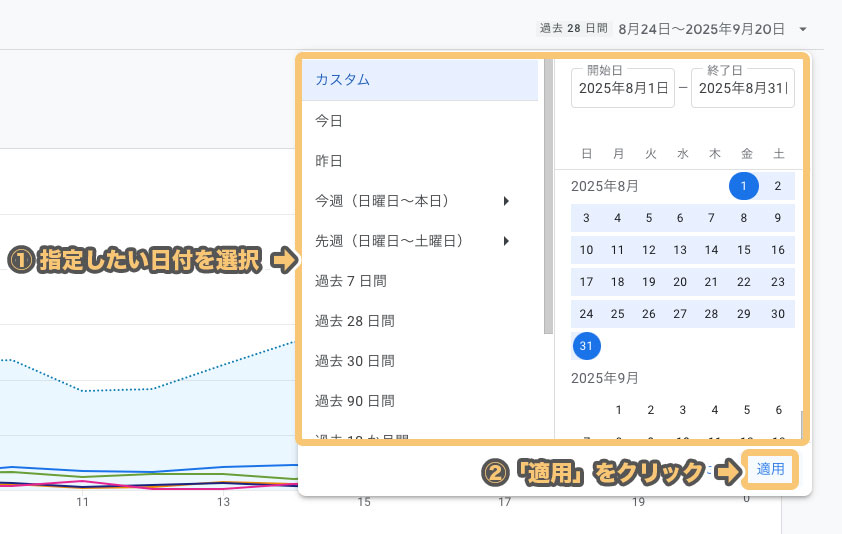Image resolution: width=842 pixels, height=534 pixels.
Task: Click the preset list scrollbar
Action: click(x=548, y=200)
